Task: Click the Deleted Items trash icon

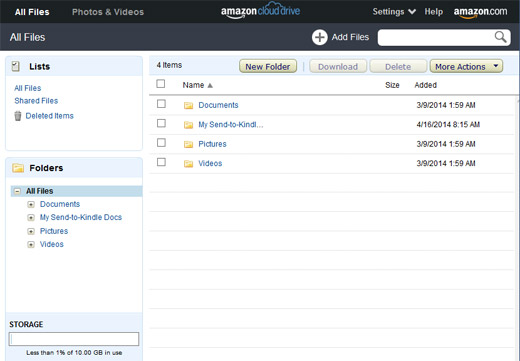Action: [18, 116]
